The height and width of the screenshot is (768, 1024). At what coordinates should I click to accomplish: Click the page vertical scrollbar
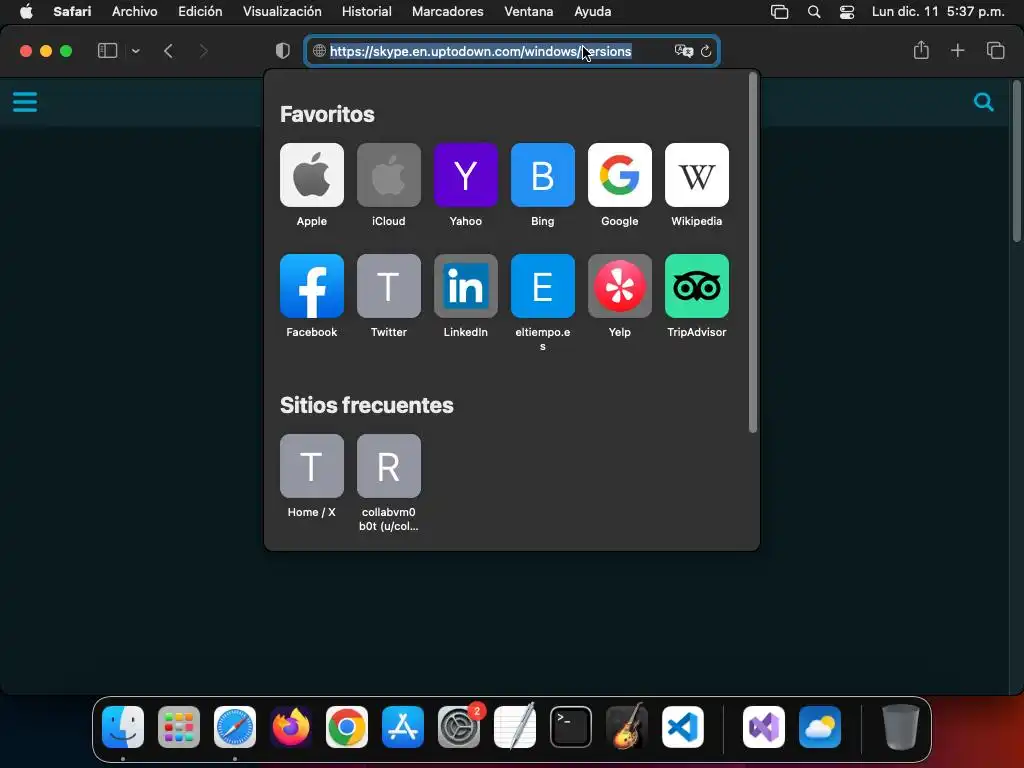[1017, 161]
